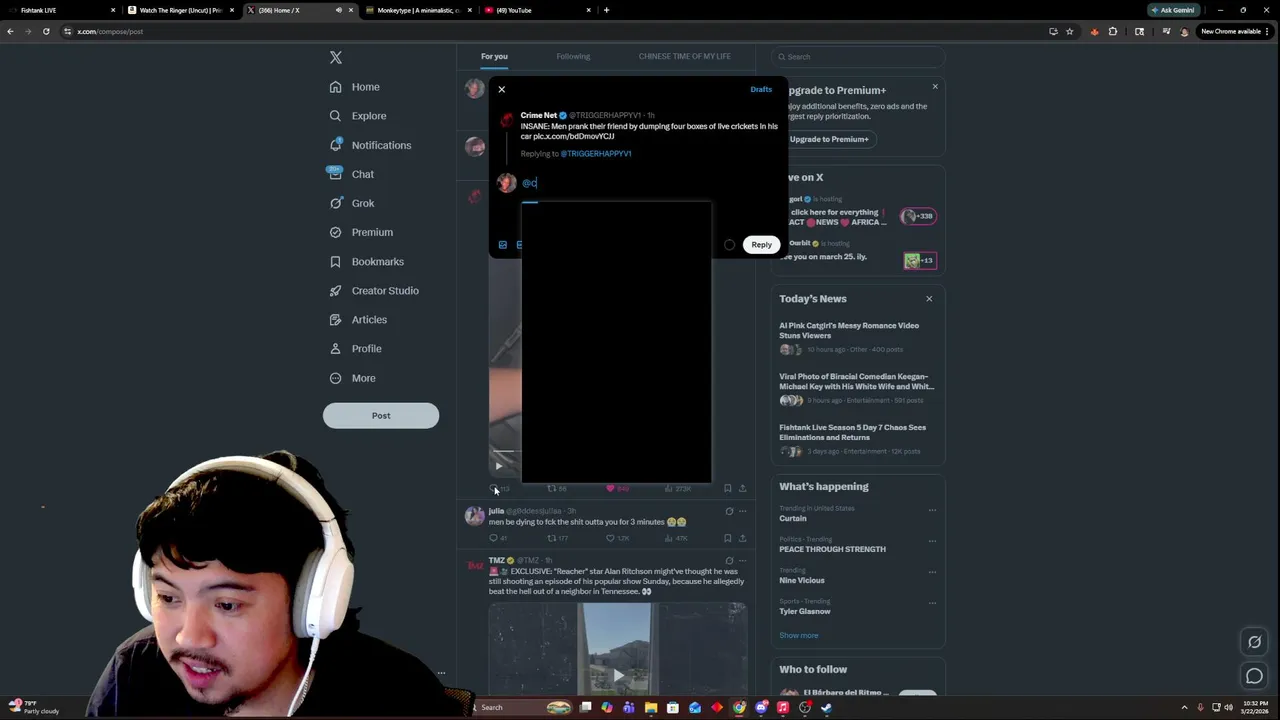Switch to the Monkeytype browser tab
The height and width of the screenshot is (720, 1280).
pyautogui.click(x=418, y=10)
